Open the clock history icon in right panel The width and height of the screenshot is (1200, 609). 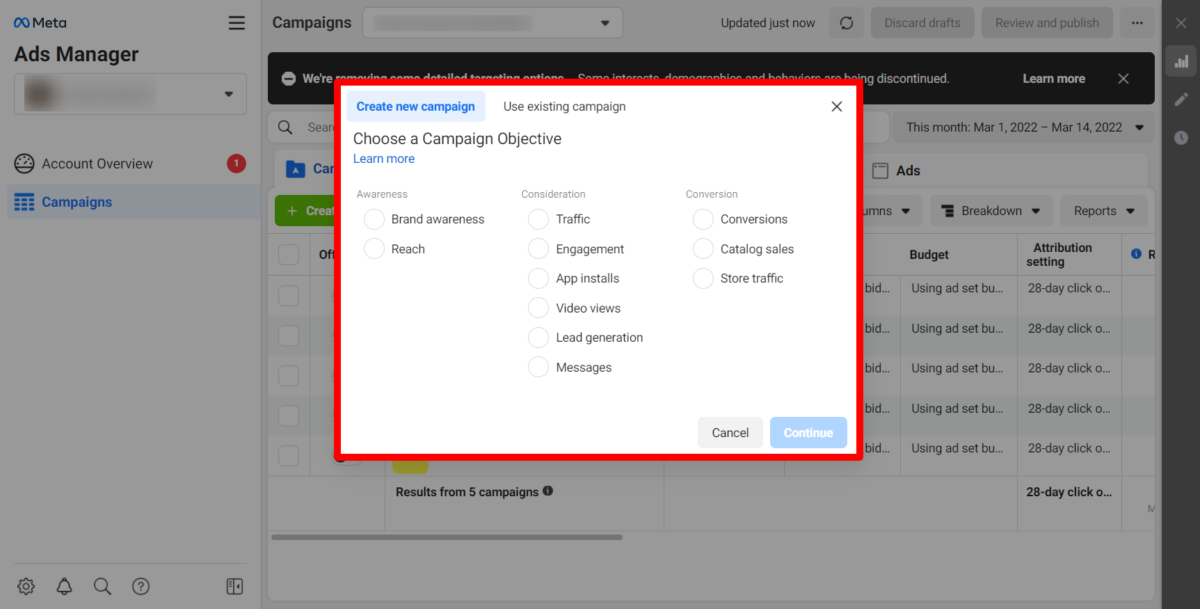[1181, 137]
